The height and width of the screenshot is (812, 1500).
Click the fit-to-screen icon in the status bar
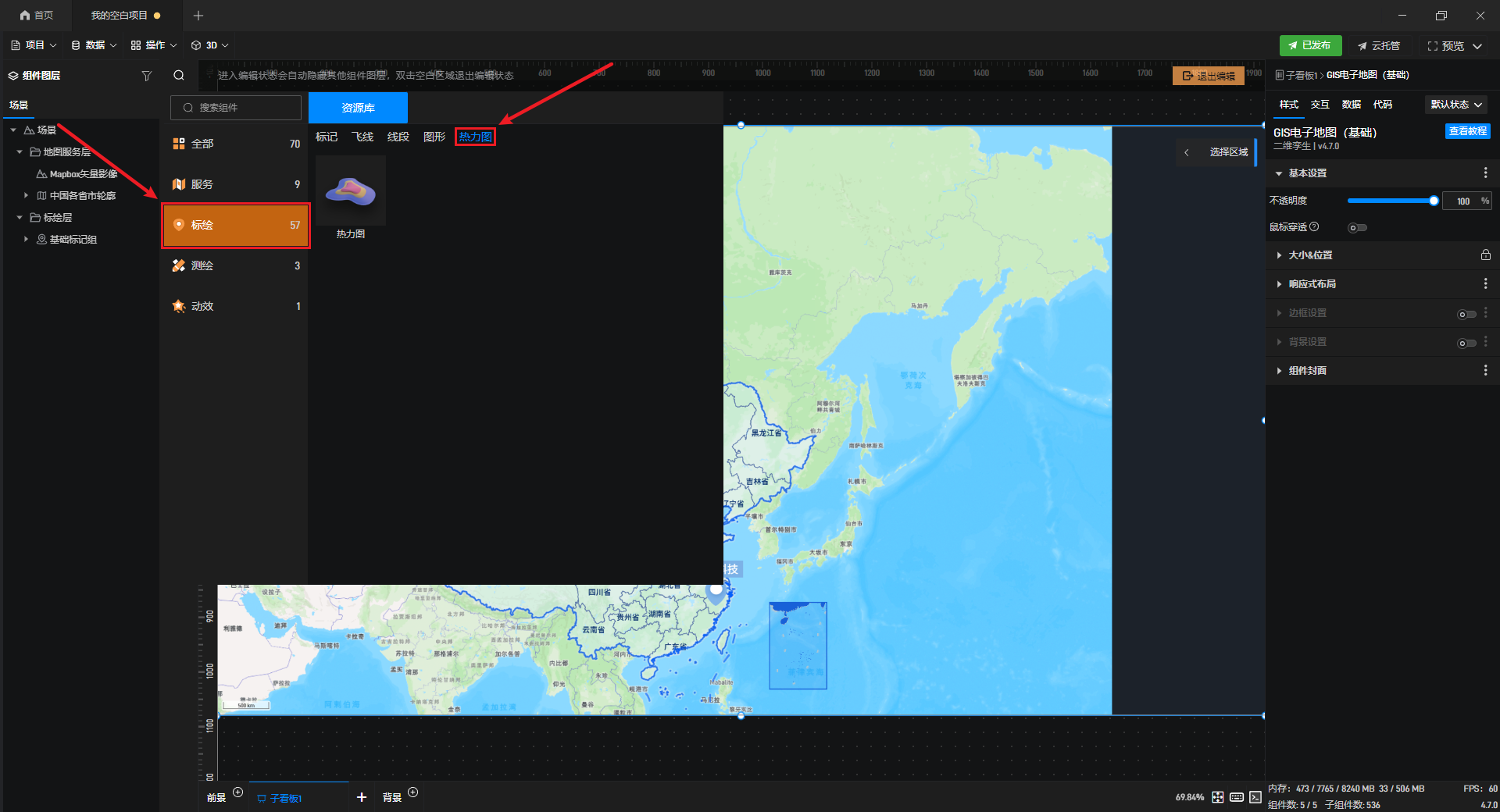tap(1218, 797)
